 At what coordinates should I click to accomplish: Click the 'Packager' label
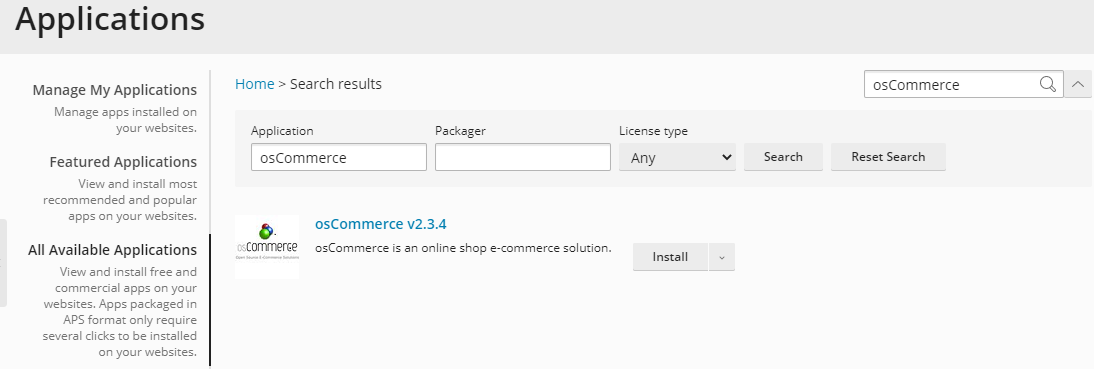click(x=460, y=131)
